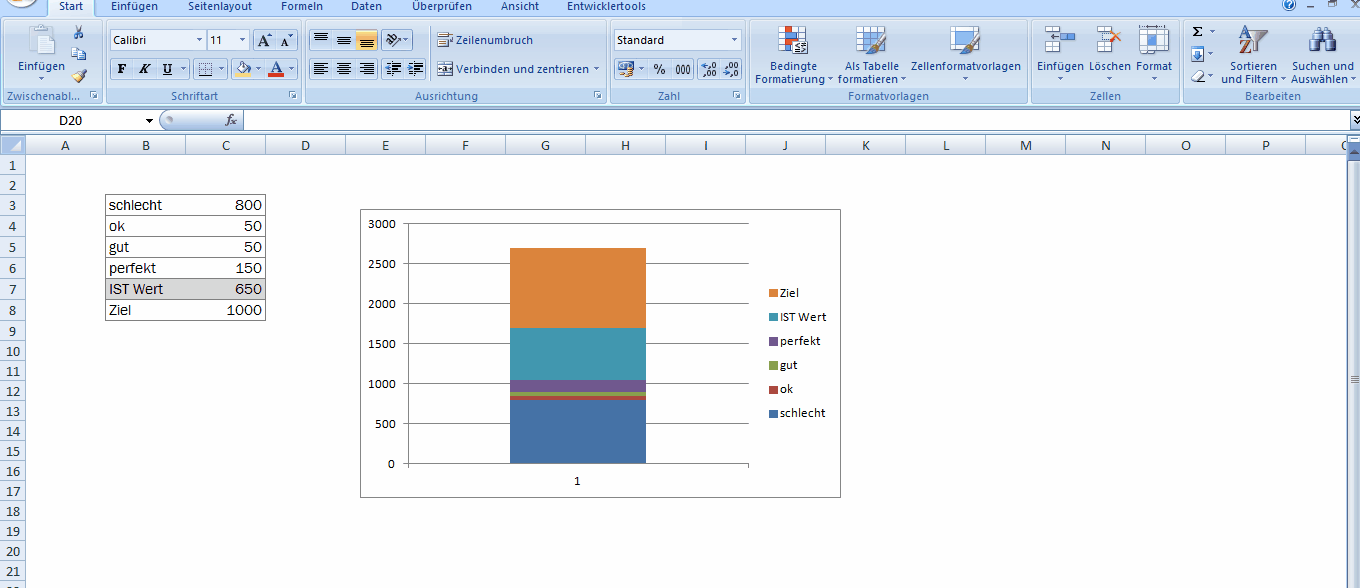Click Suchen und Auswählen button

(x=1322, y=55)
